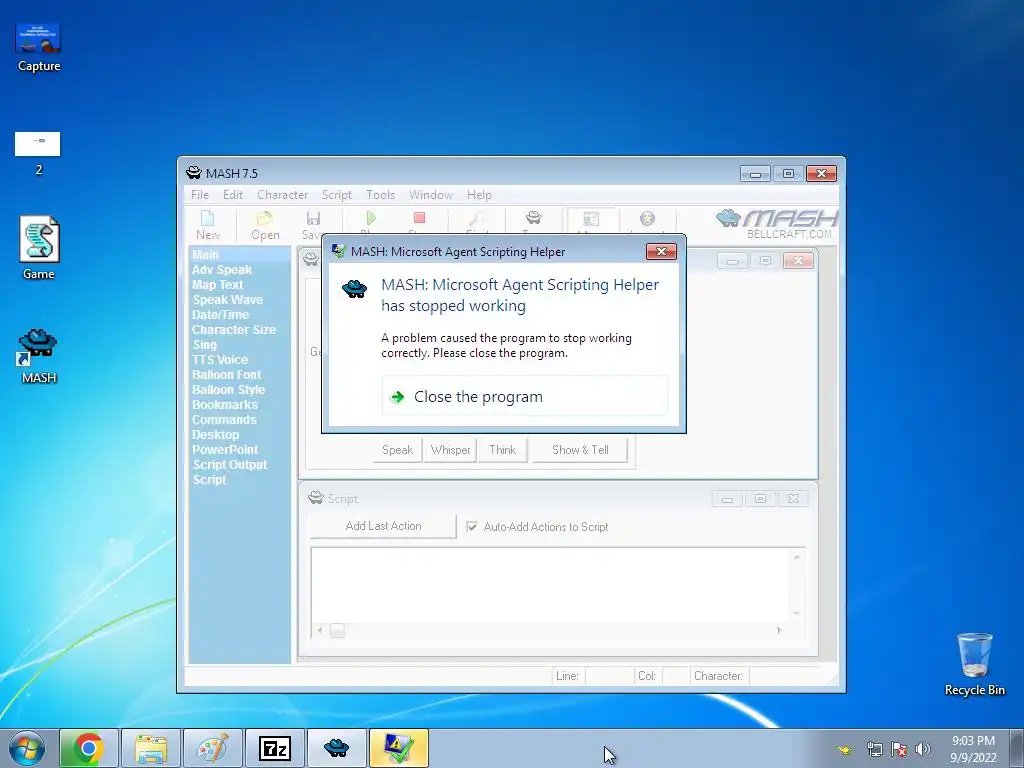Click inside the Script text area
This screenshot has width=1024, height=768.
pyautogui.click(x=552, y=584)
